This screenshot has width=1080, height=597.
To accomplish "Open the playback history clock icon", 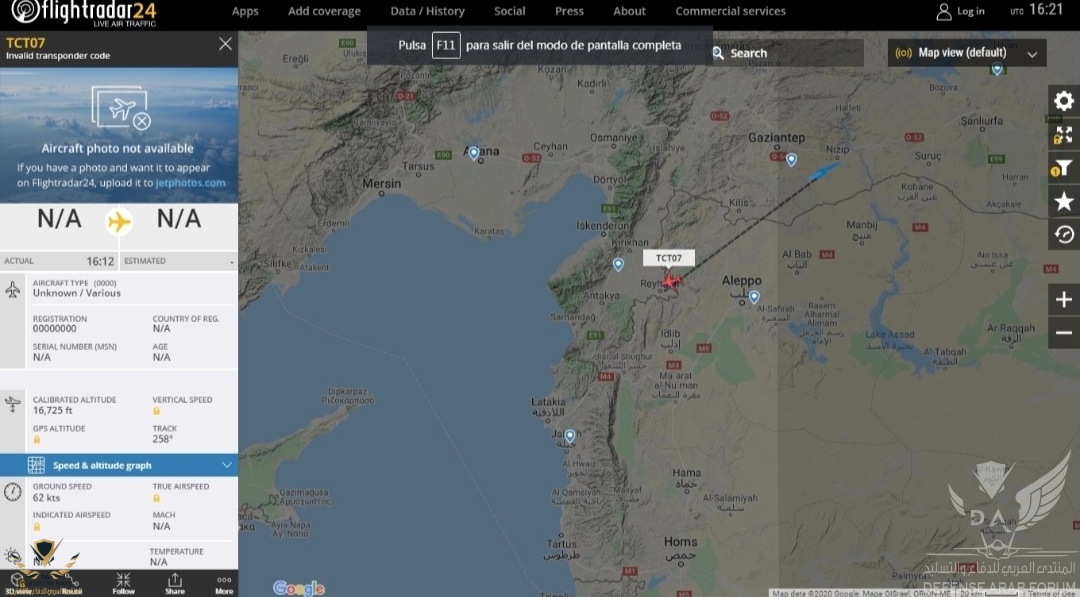I will [1063, 235].
